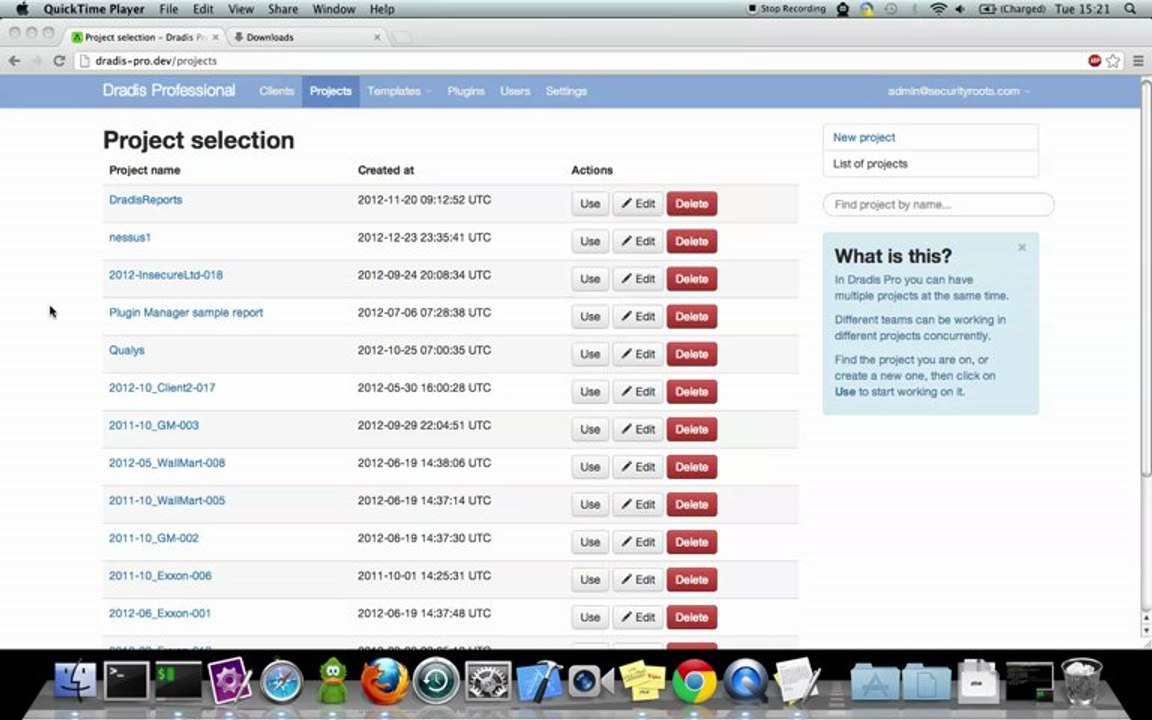Click the Tue 15:21 menu bar clock
Screen dimensions: 1152x720
(x=1082, y=9)
